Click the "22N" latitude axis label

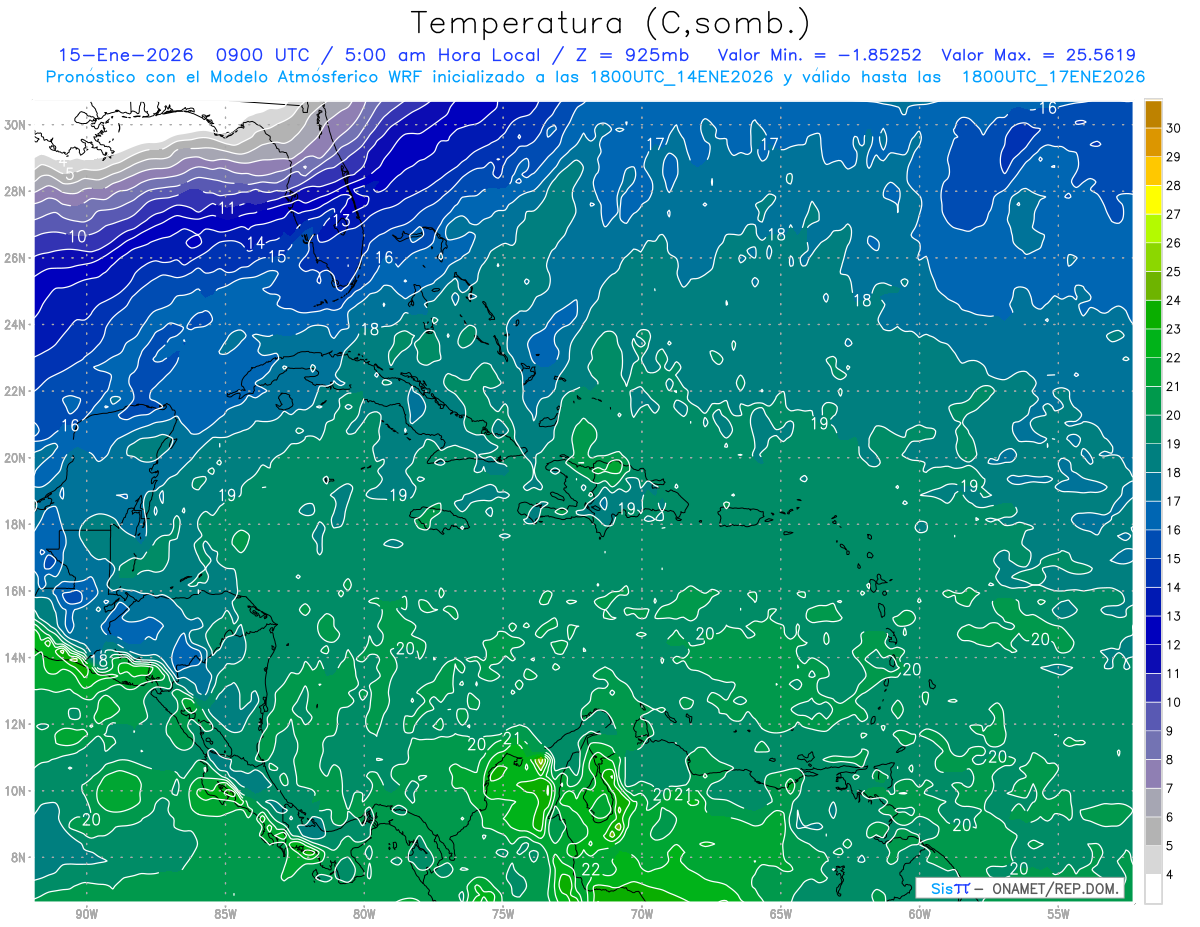15,391
